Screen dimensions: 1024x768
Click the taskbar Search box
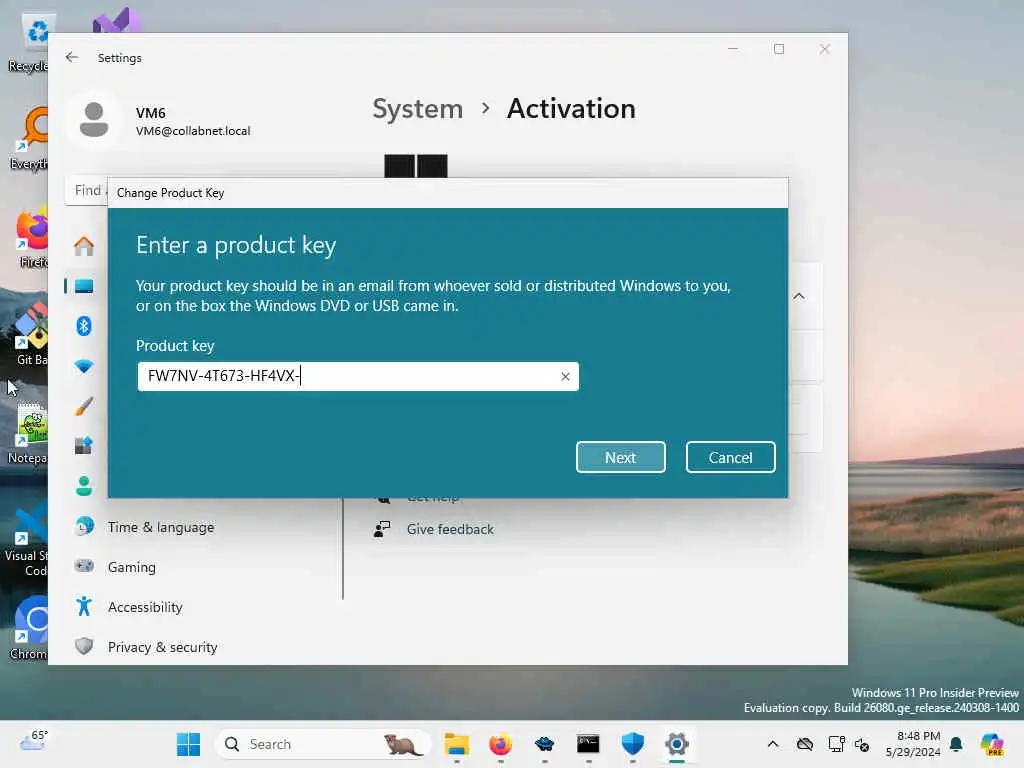click(323, 744)
